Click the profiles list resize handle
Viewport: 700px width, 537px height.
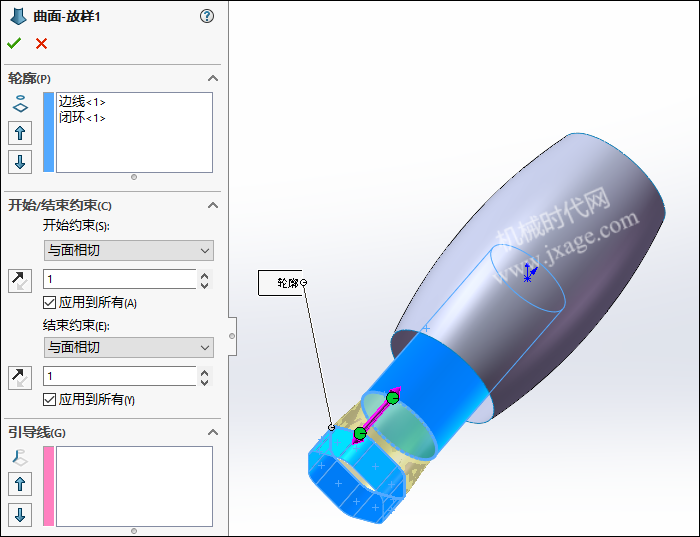click(x=134, y=177)
